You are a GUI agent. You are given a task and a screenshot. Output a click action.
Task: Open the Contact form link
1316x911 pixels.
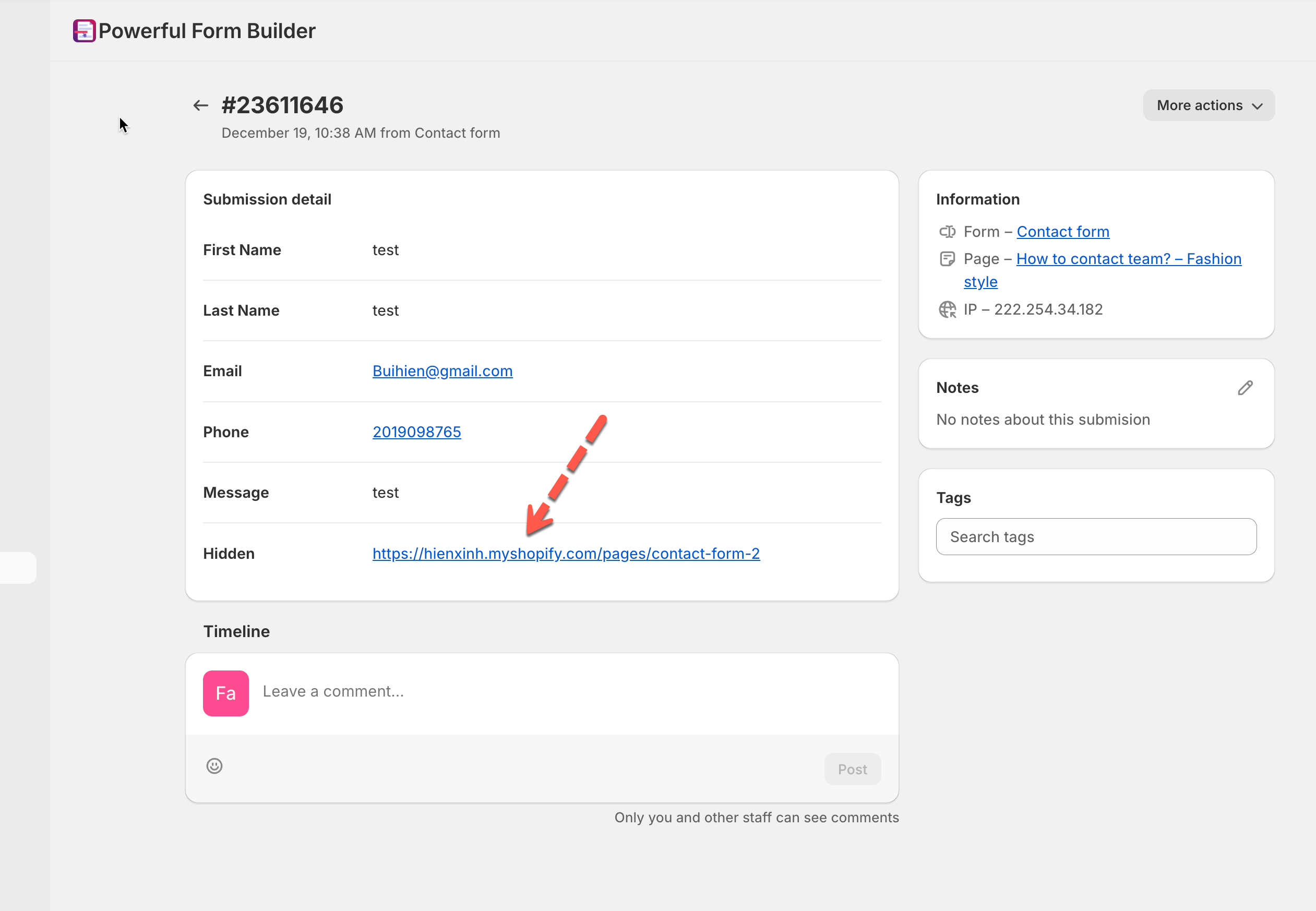tap(1062, 232)
